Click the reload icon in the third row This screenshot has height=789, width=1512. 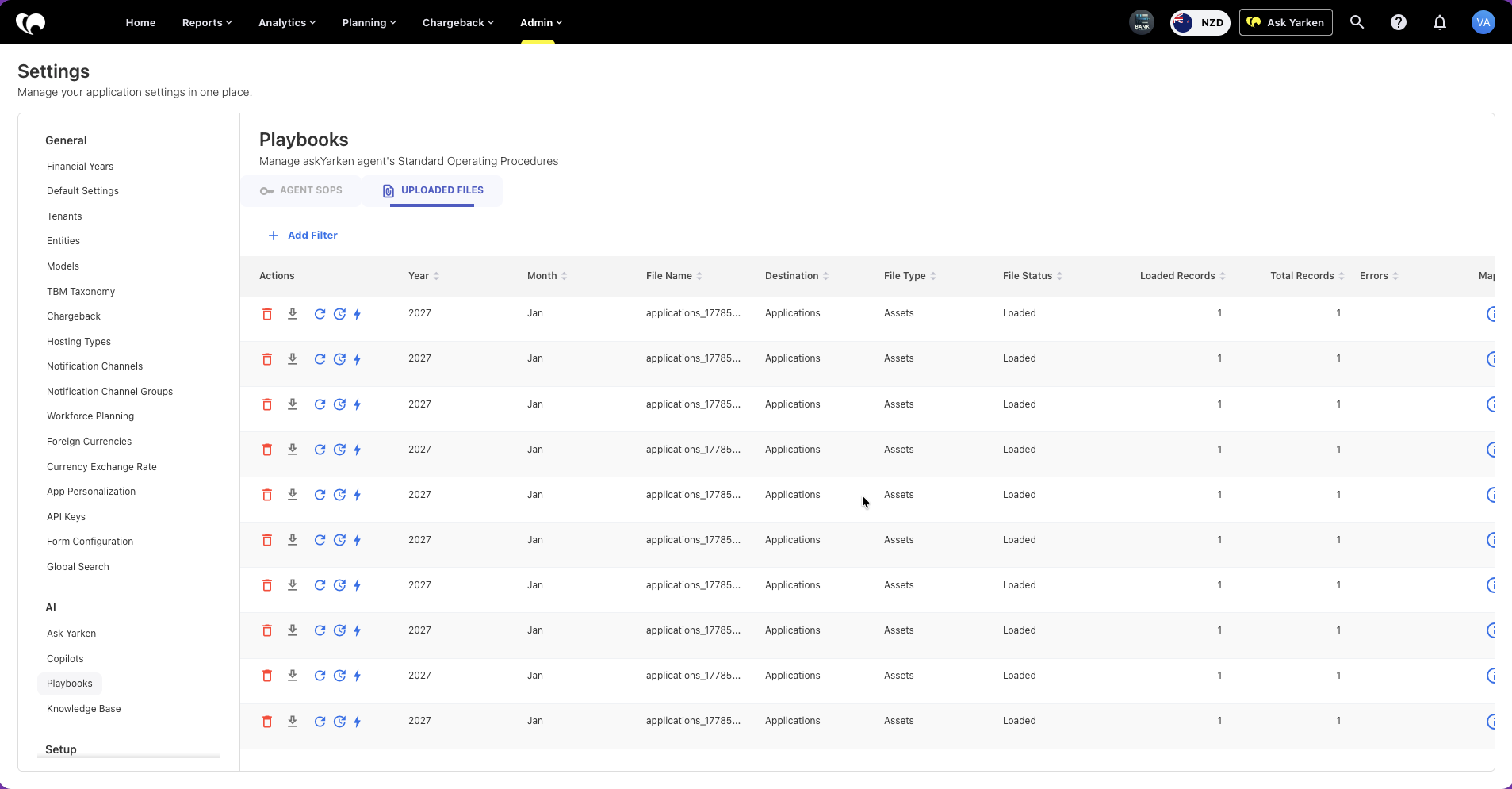coord(320,404)
